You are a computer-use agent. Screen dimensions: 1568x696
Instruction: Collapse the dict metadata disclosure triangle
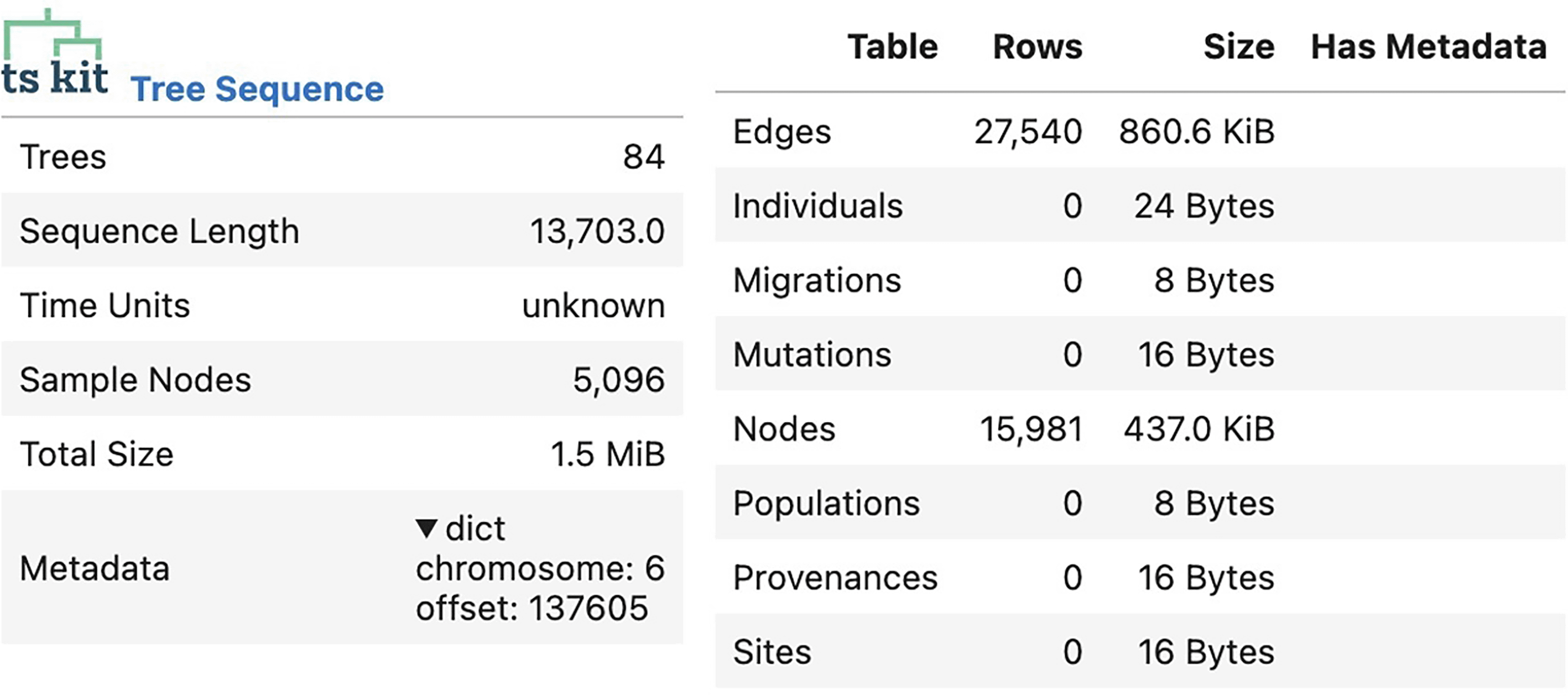coord(426,527)
